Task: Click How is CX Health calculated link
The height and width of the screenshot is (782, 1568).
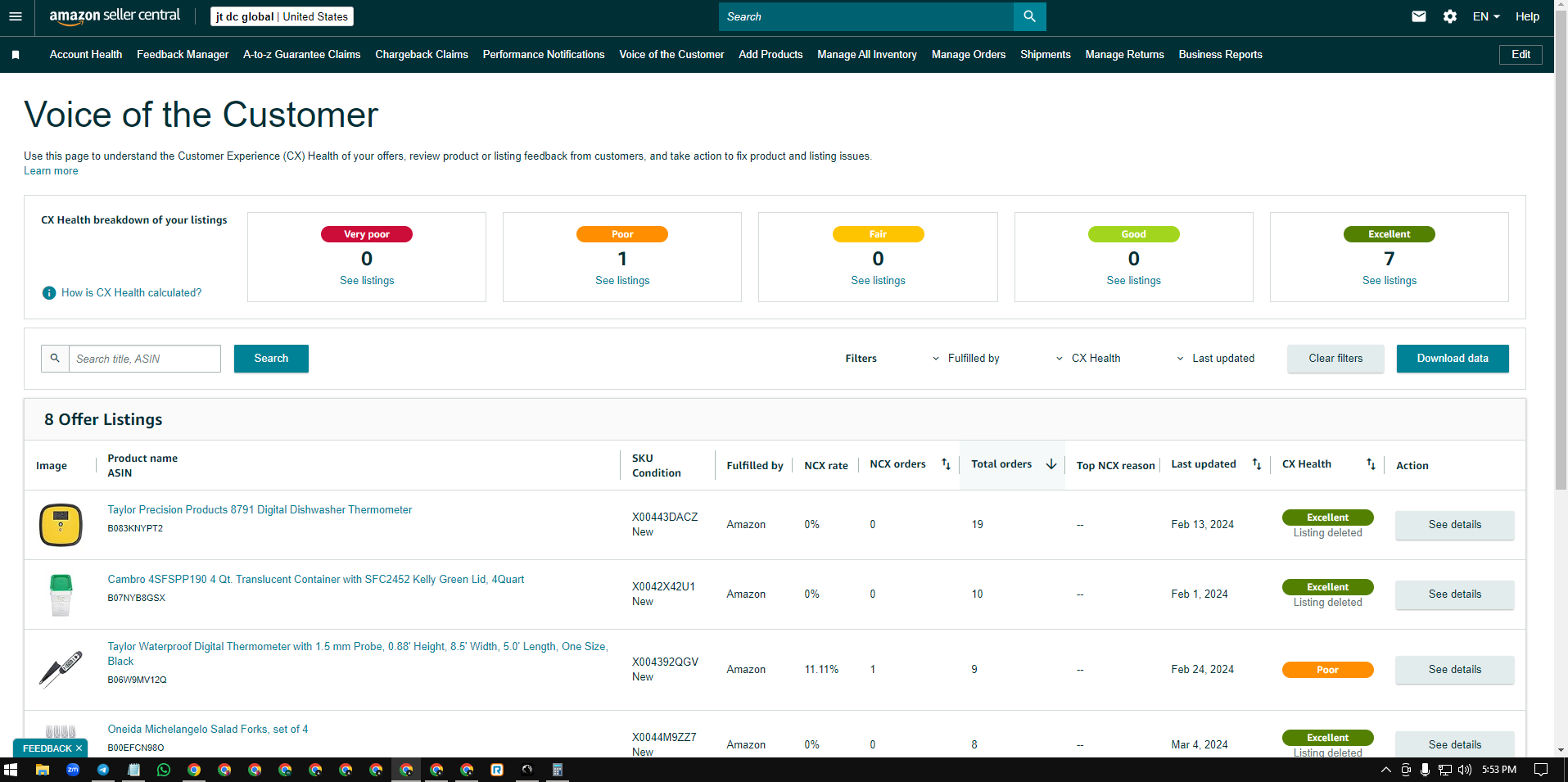Action: (x=131, y=293)
